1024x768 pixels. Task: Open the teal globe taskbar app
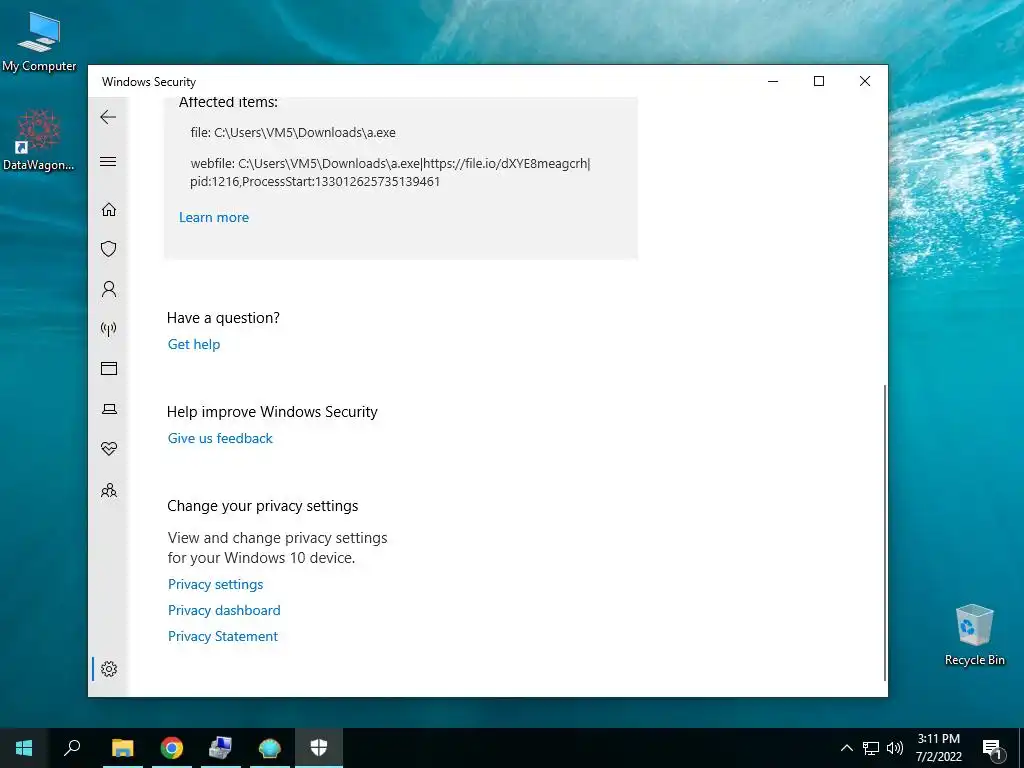coord(269,748)
